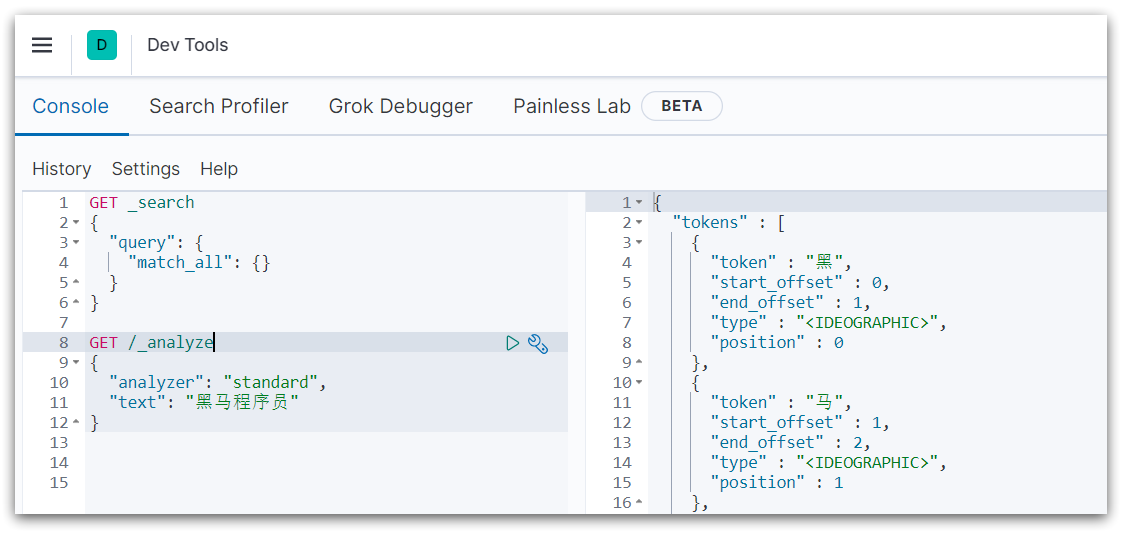Click the green D space avatar
Screen dimensions: 1122x533
pyautogui.click(x=102, y=45)
